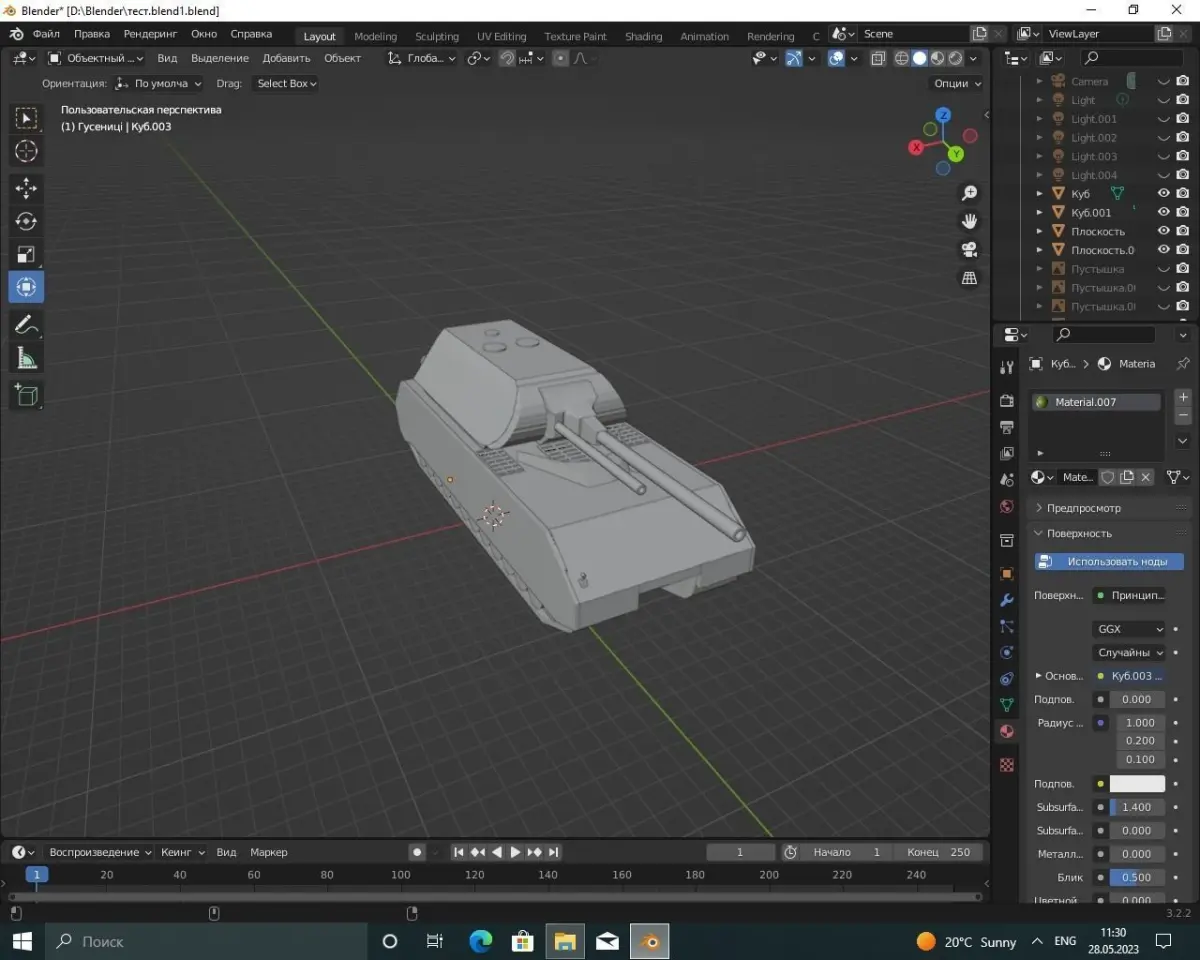This screenshot has width=1200, height=960.
Task: Open the Select Box drag dropdown
Action: (x=285, y=83)
